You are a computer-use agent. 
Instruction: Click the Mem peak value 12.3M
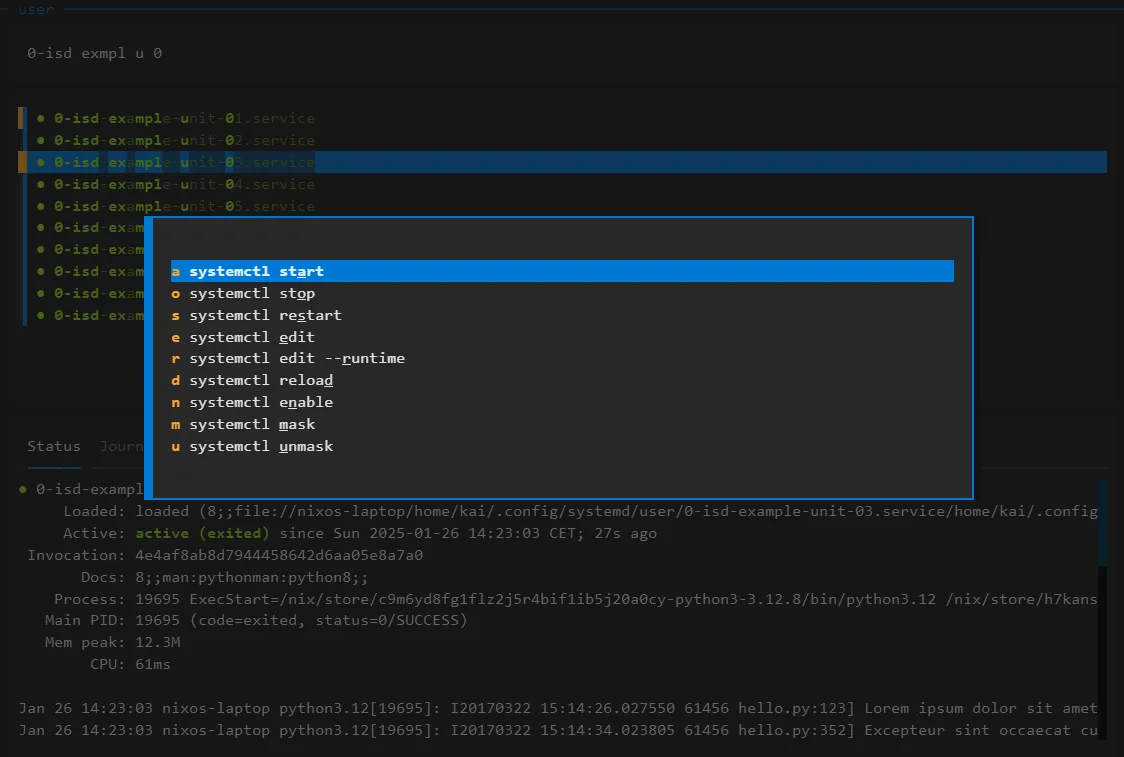158,642
